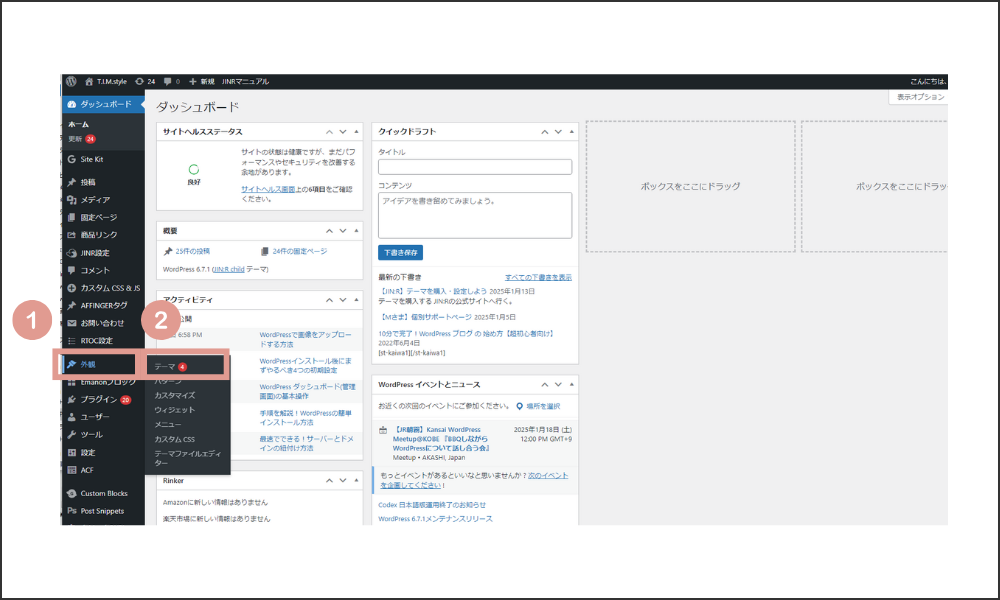This screenshot has width=1000, height=600.
Task: Click the wrench icon beside ツール
Action: point(71,435)
